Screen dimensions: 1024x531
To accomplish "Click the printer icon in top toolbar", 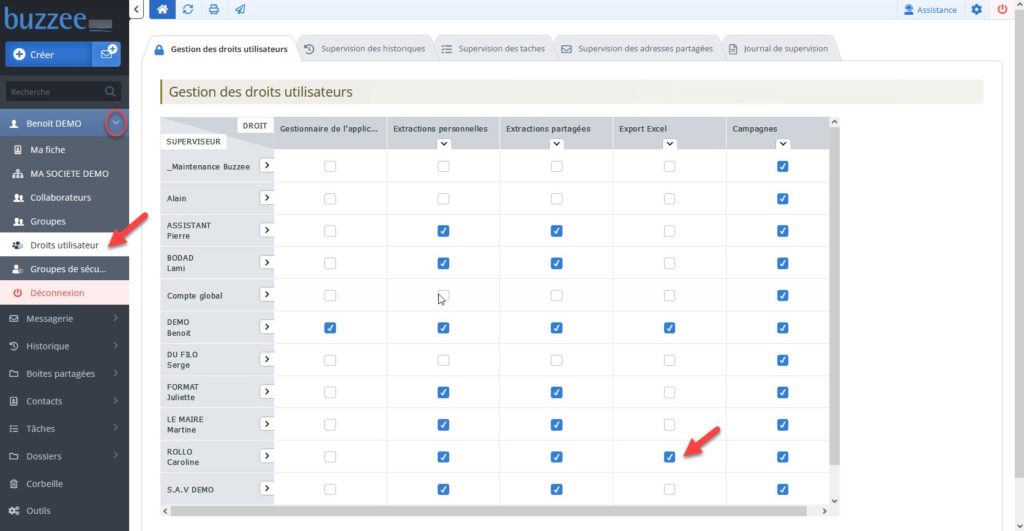I will [x=214, y=9].
